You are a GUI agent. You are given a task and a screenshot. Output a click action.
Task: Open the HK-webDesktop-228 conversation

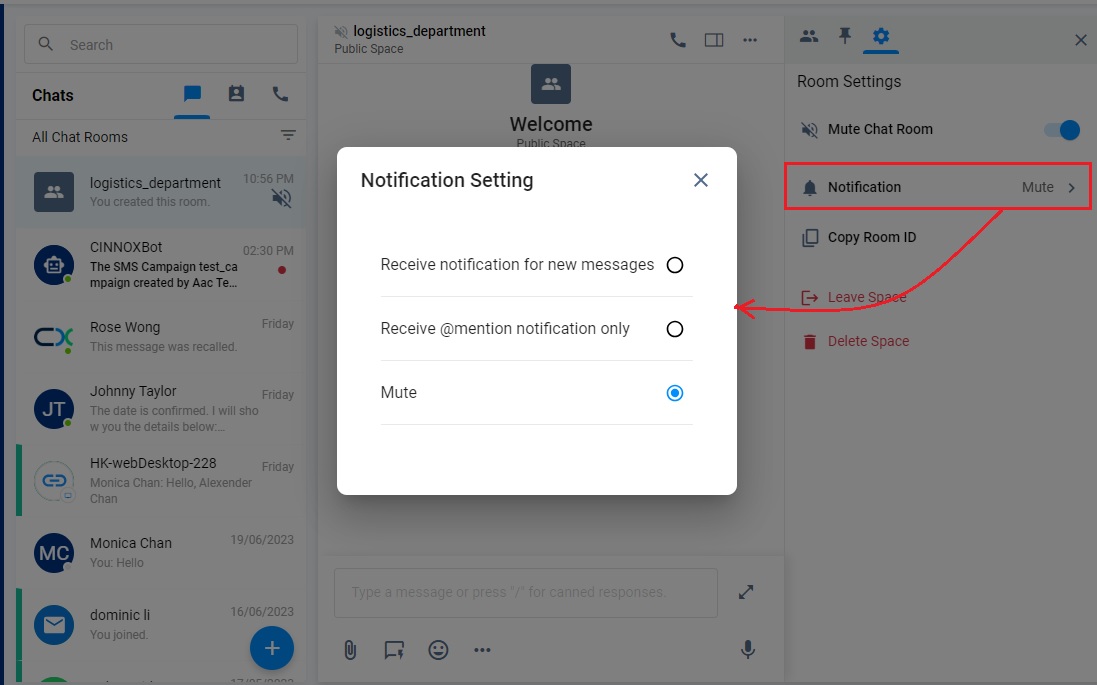[x=161, y=481]
